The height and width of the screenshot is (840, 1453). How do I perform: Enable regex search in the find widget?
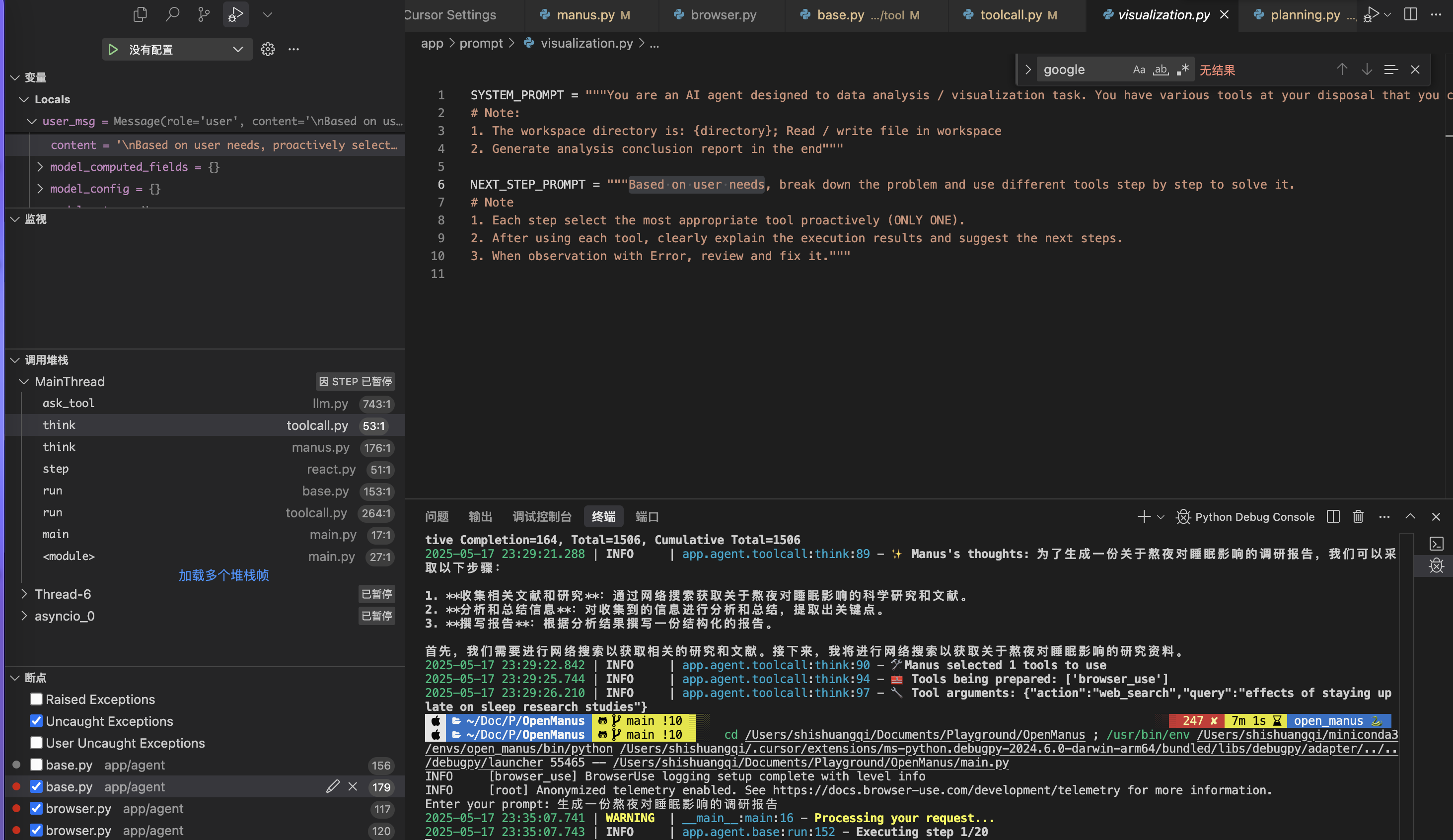pos(1182,70)
